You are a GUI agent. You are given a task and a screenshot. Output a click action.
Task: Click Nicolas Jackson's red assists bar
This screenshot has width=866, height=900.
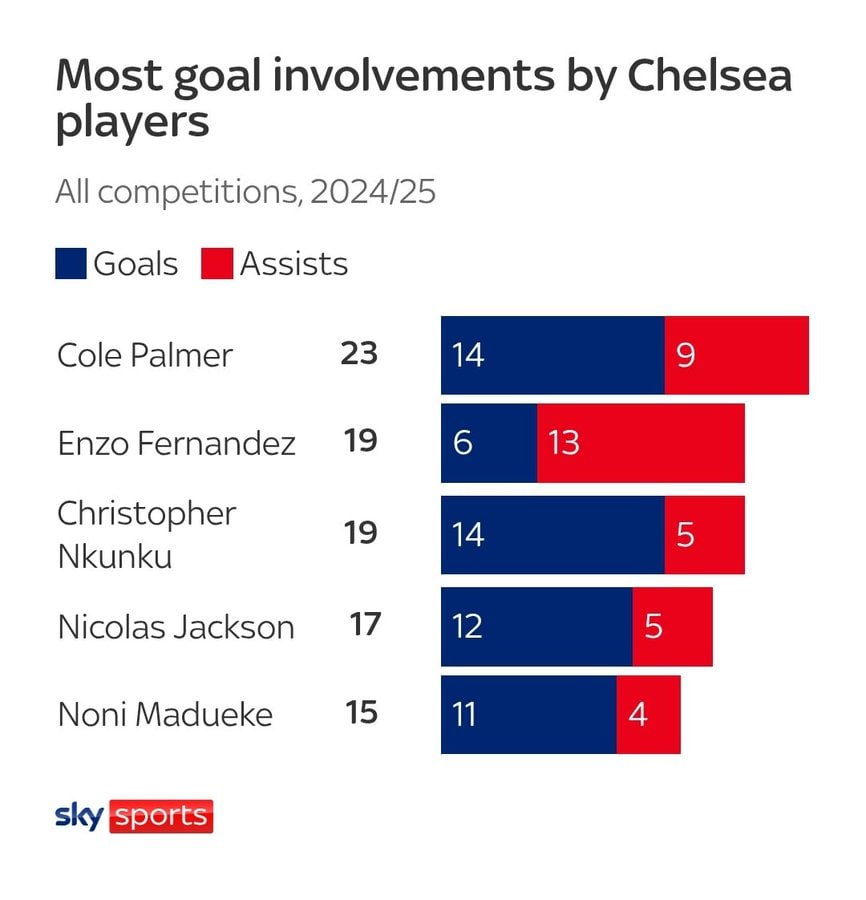coord(673,626)
